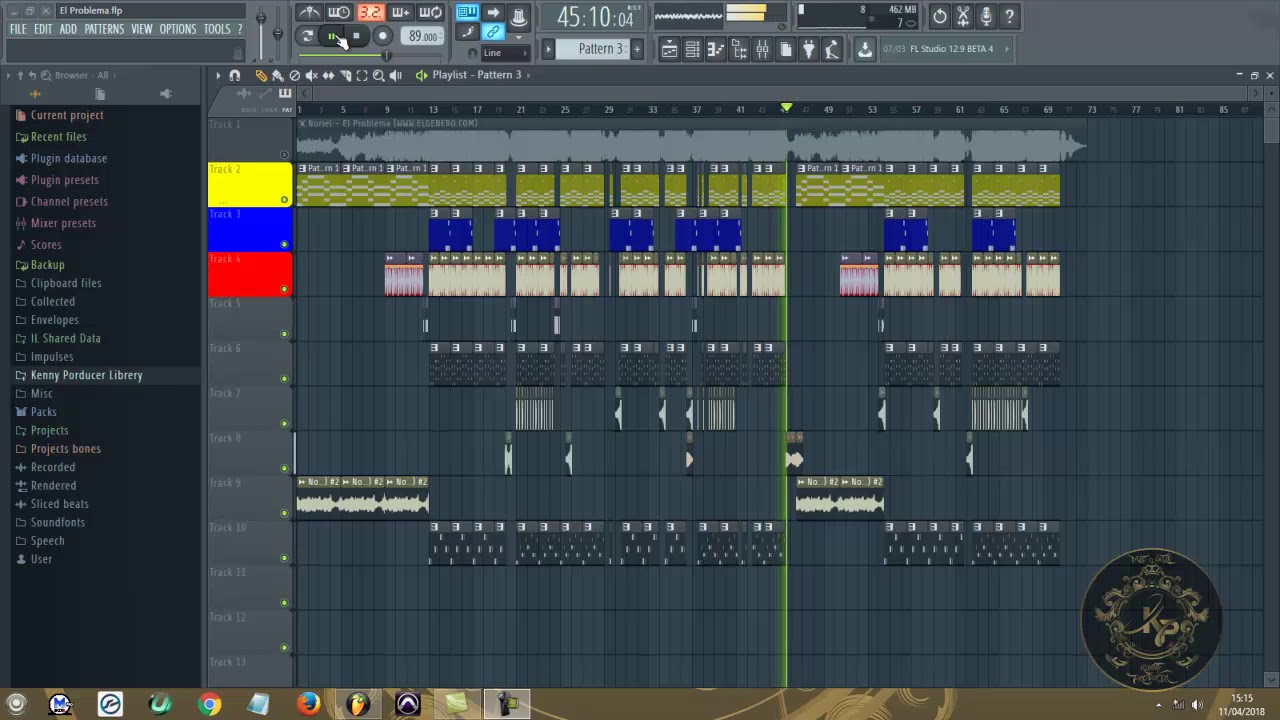This screenshot has width=1280, height=720.
Task: Toggle the overdub blend recording button
Action: pyautogui.click(x=400, y=13)
